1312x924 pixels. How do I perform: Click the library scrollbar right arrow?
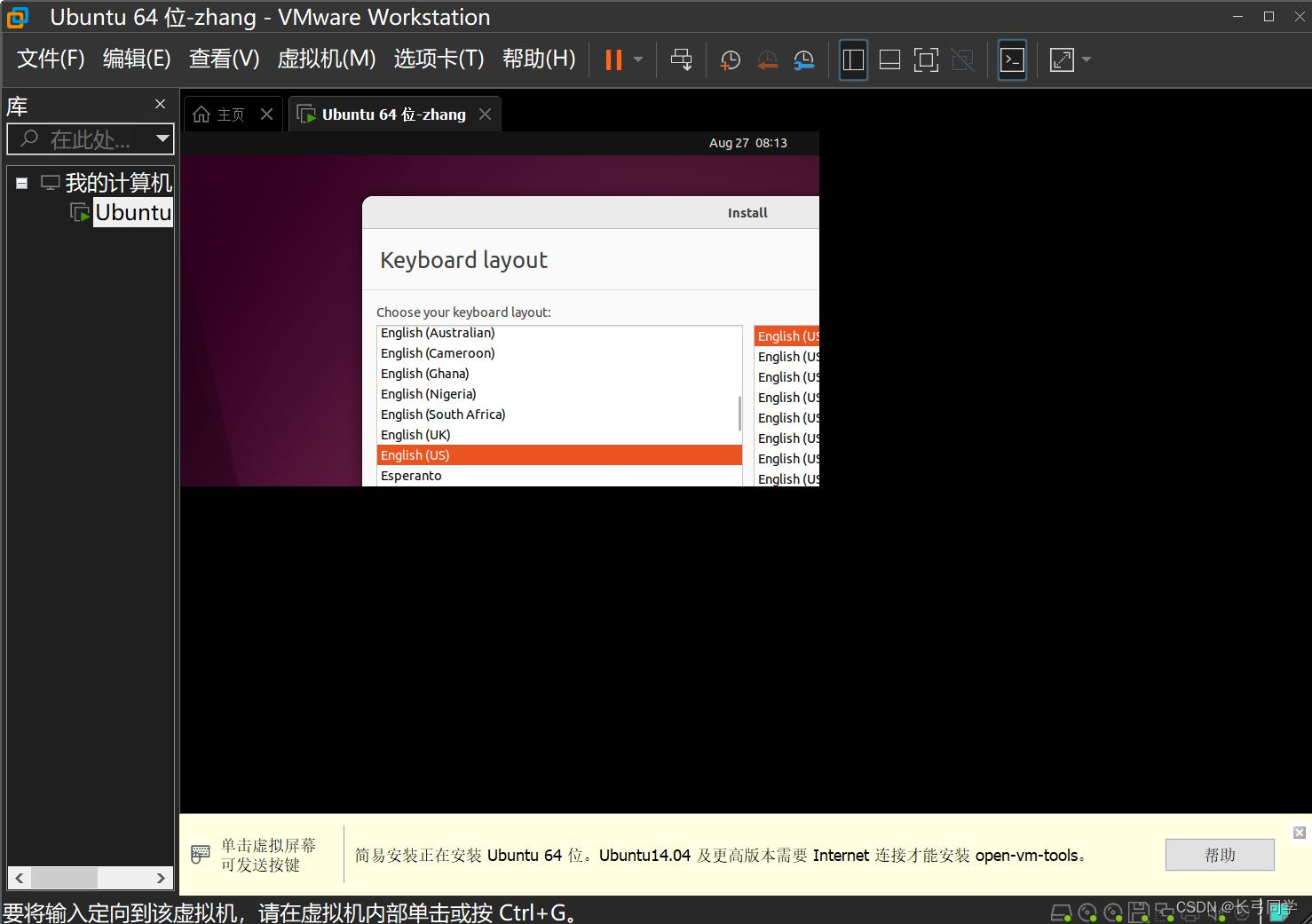pyautogui.click(x=161, y=878)
